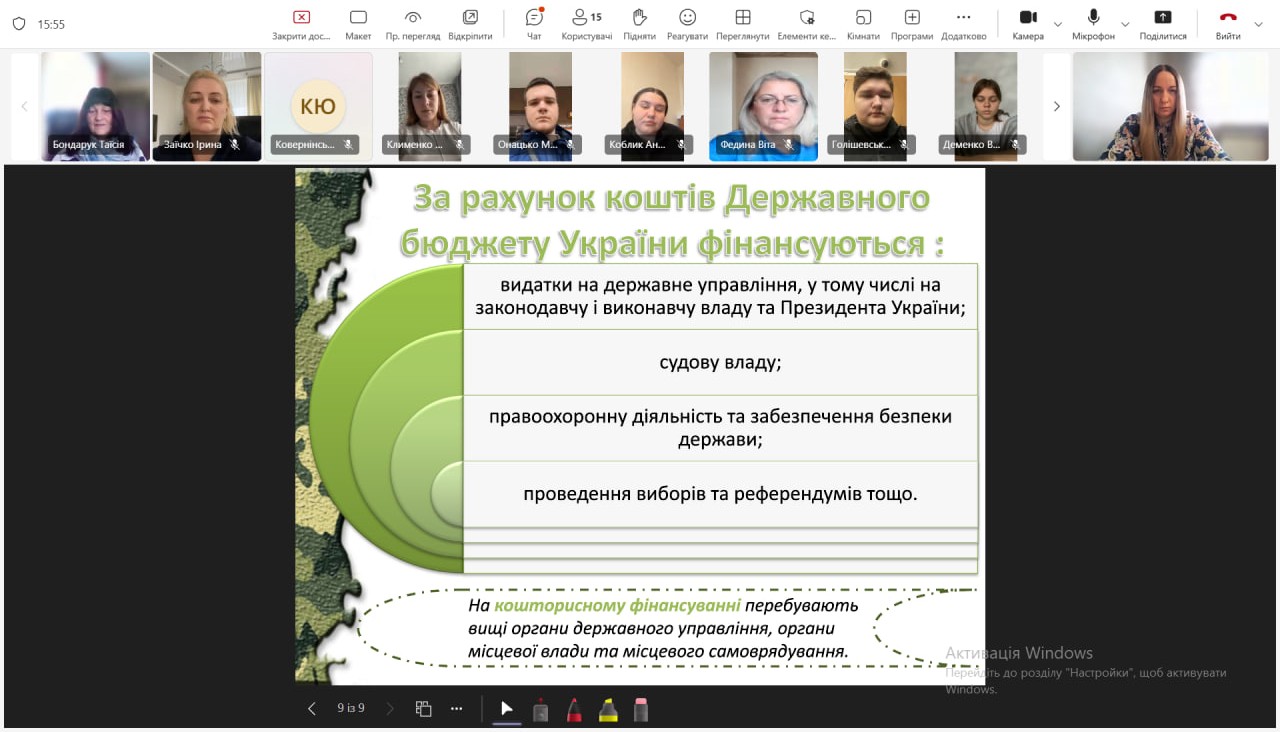Viewport: 1280px width, 732px height.
Task: Select the red pen annotation tool
Action: point(574,709)
